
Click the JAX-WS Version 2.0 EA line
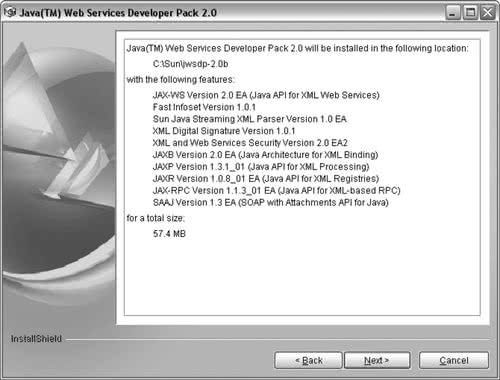266,95
